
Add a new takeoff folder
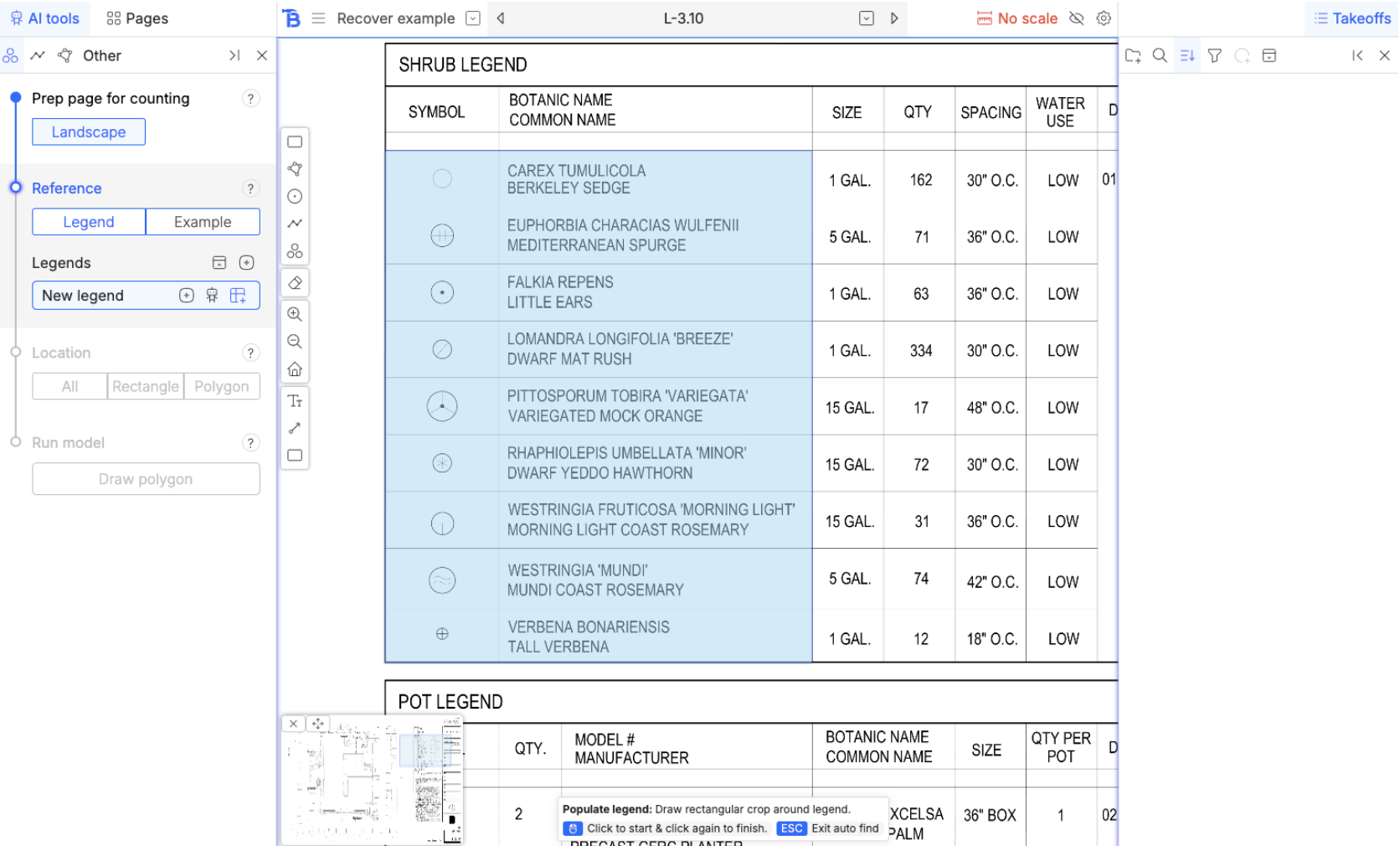coord(1133,55)
